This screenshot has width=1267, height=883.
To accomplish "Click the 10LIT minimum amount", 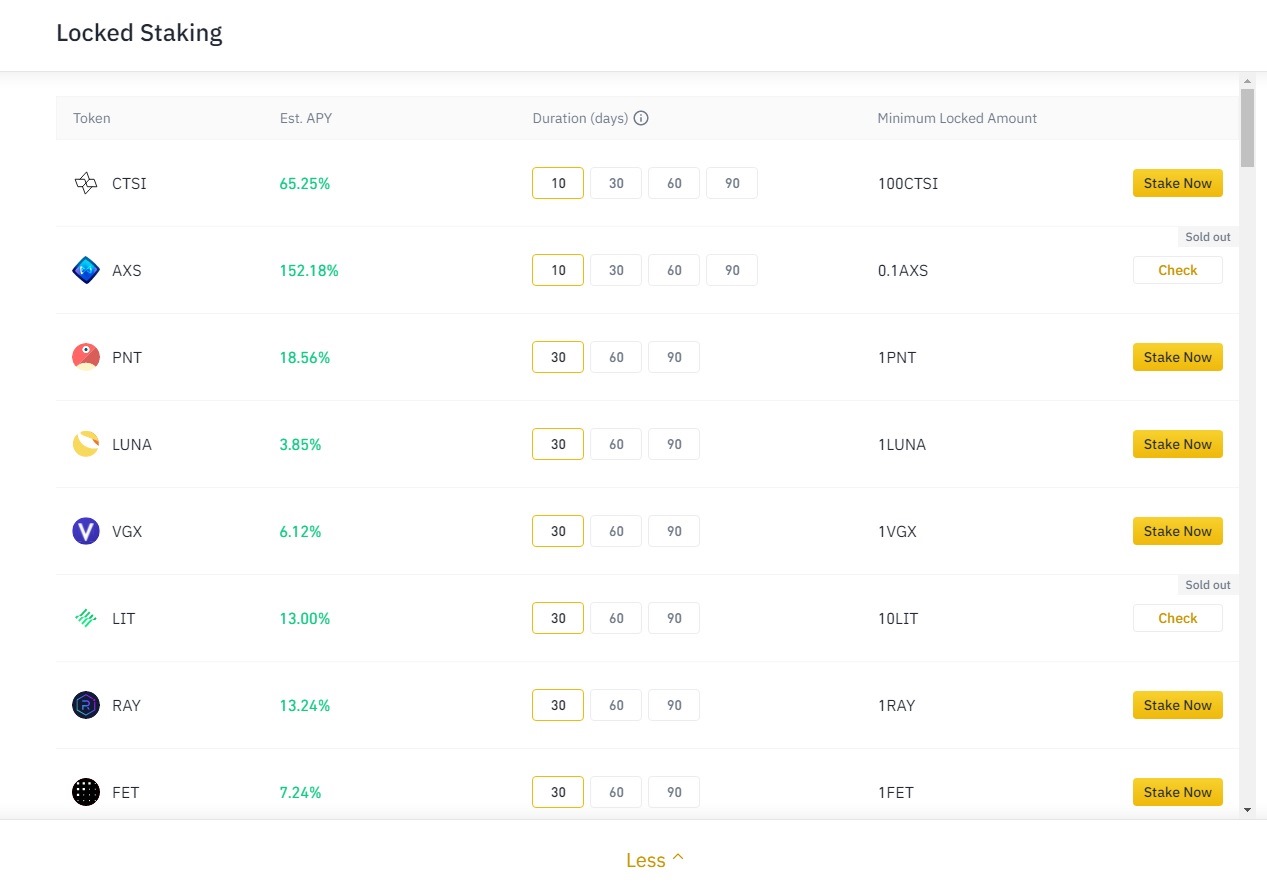I will 898,618.
